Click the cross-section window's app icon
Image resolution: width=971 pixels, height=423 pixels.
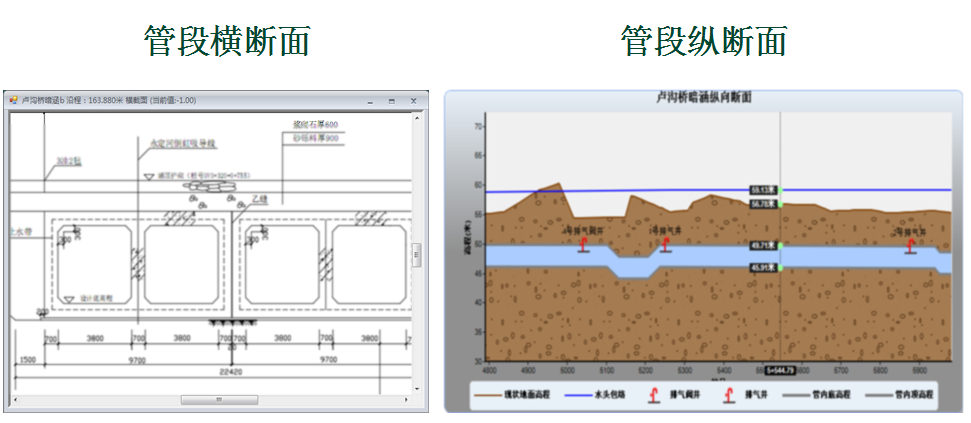pos(14,100)
